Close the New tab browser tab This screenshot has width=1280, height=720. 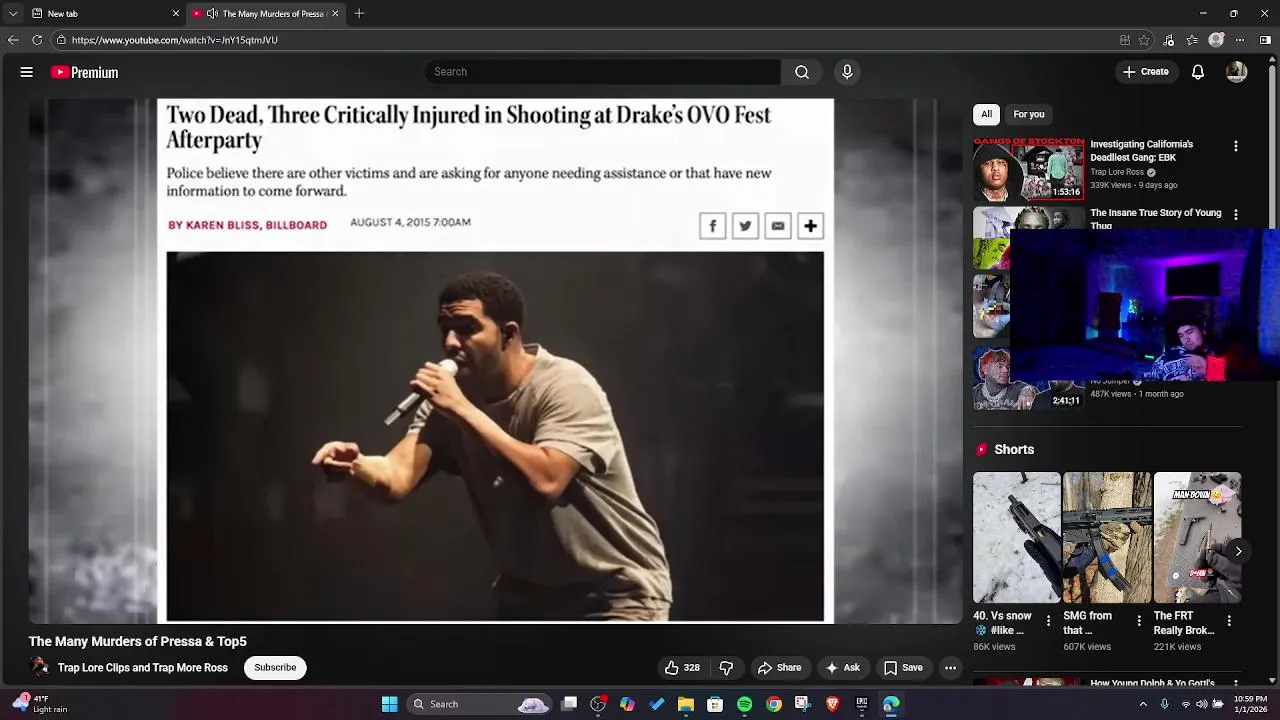click(176, 13)
